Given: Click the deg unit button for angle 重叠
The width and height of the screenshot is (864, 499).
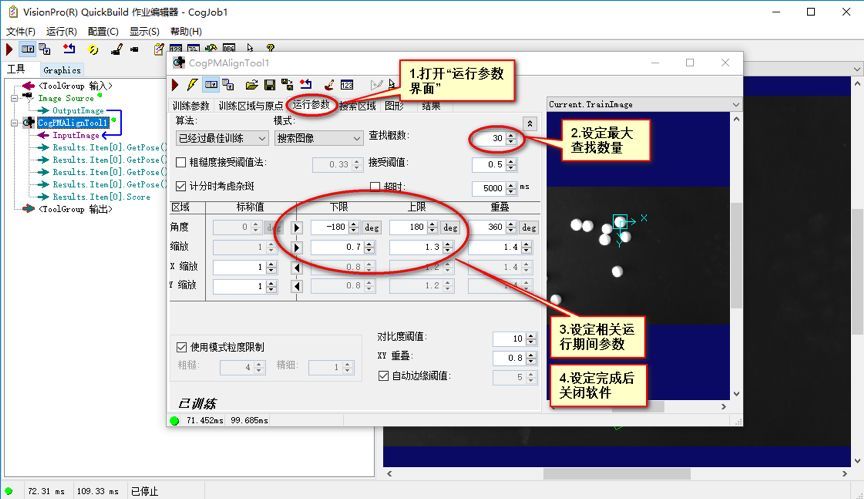Looking at the screenshot, I should (x=529, y=227).
